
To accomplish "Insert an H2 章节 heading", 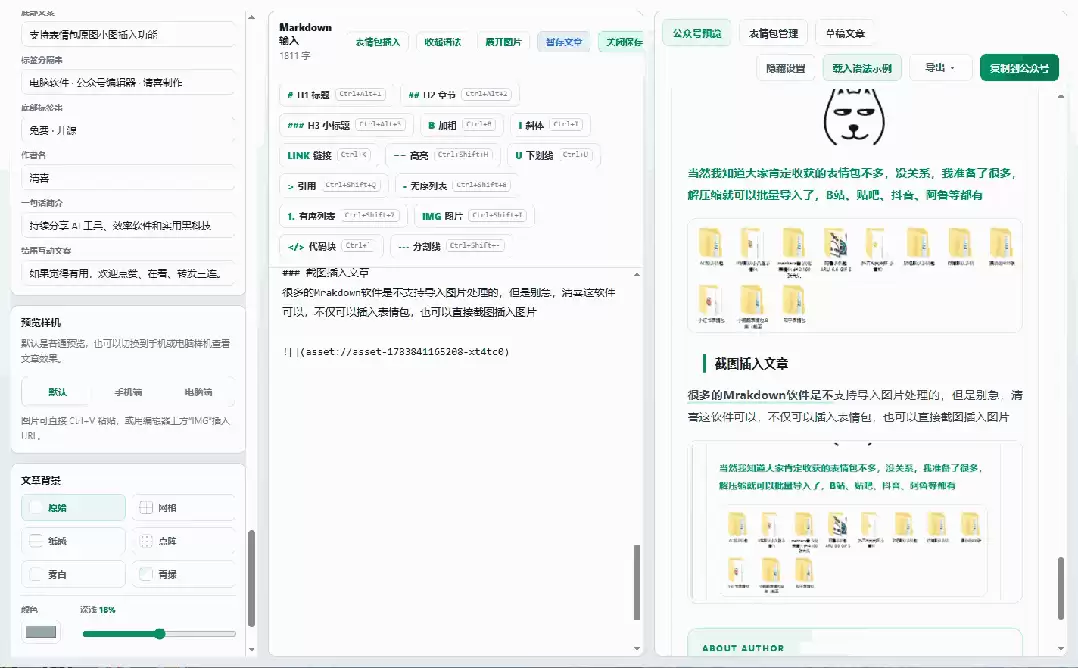I will point(459,94).
